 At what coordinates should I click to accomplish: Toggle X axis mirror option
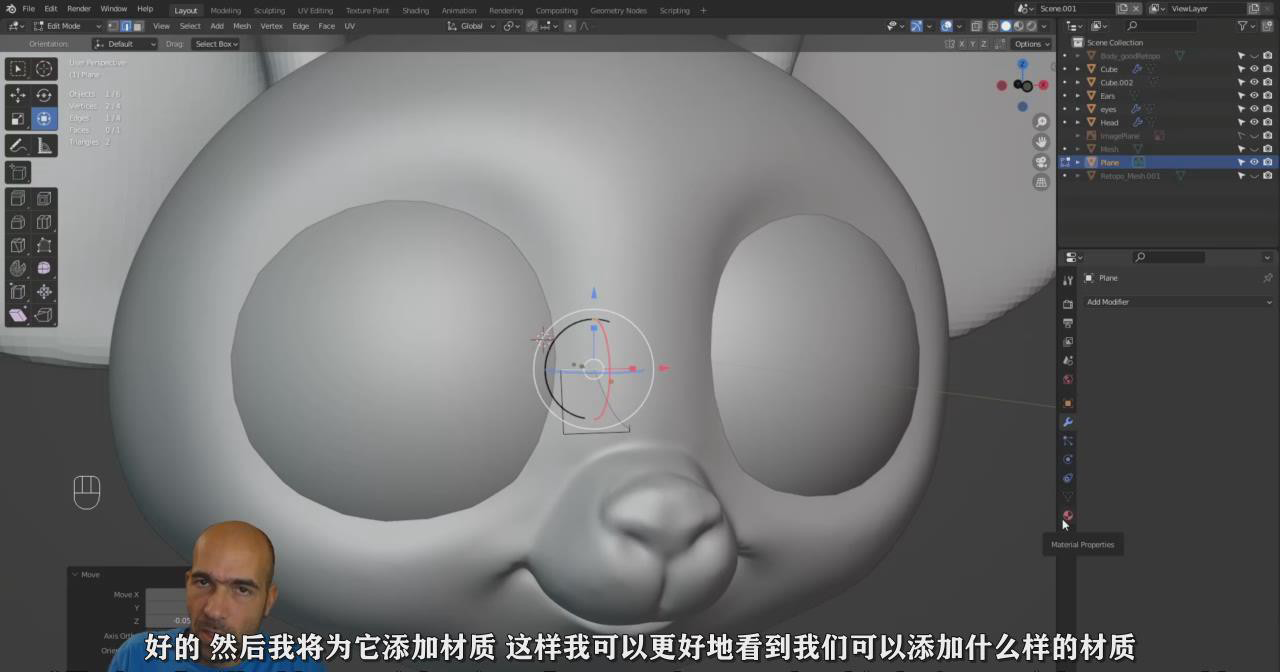(962, 44)
